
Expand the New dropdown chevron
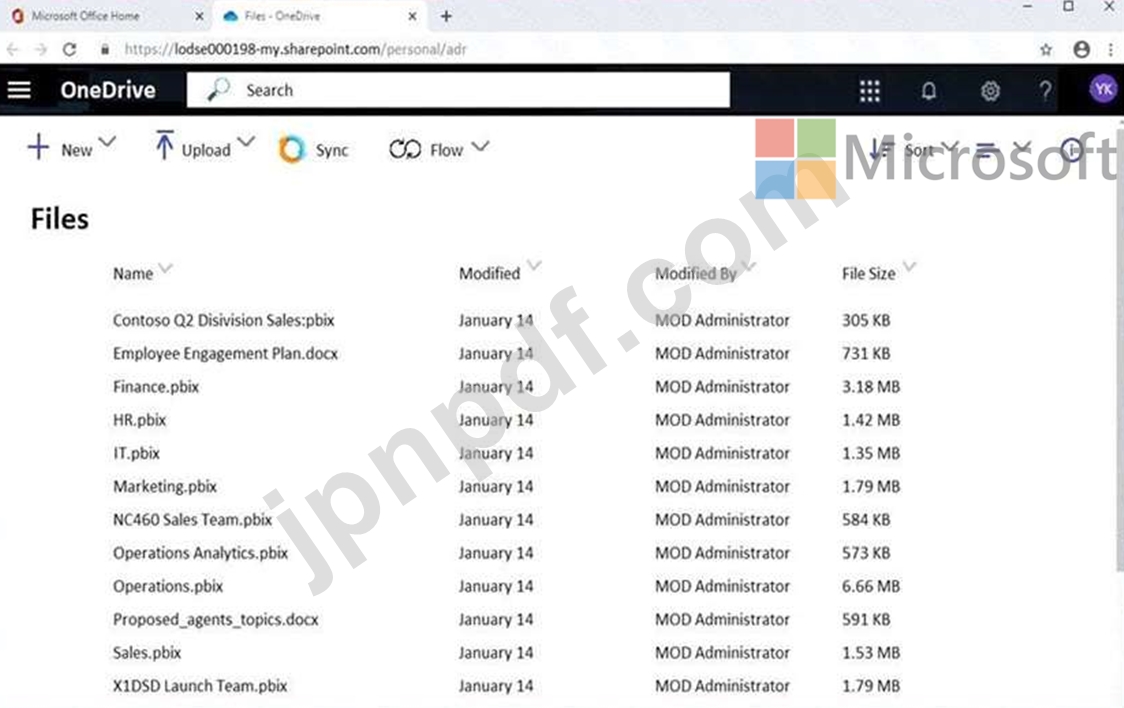pyautogui.click(x=108, y=141)
